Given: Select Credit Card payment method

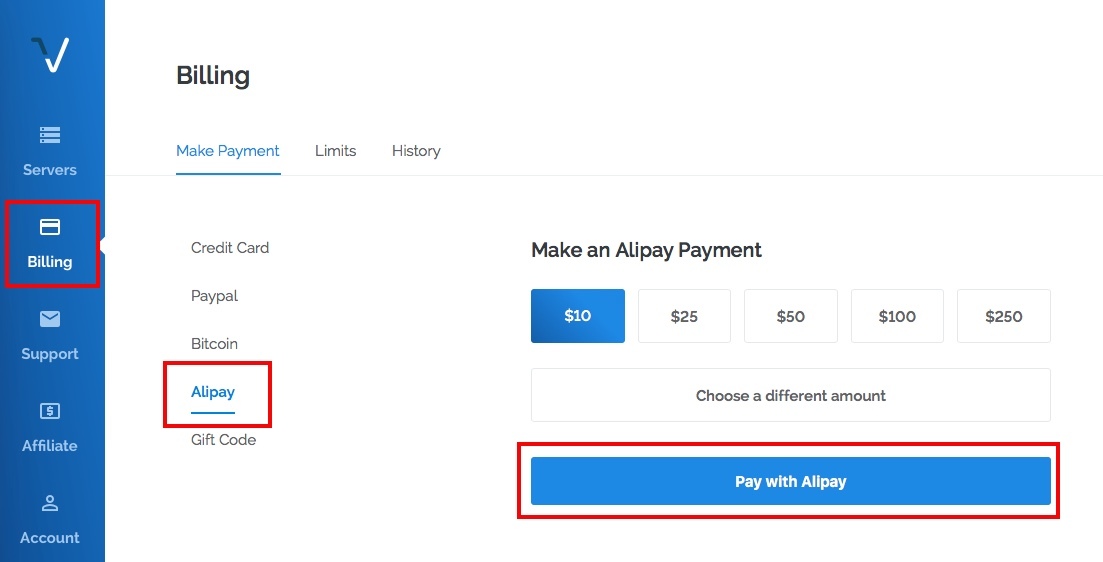Looking at the screenshot, I should [230, 248].
